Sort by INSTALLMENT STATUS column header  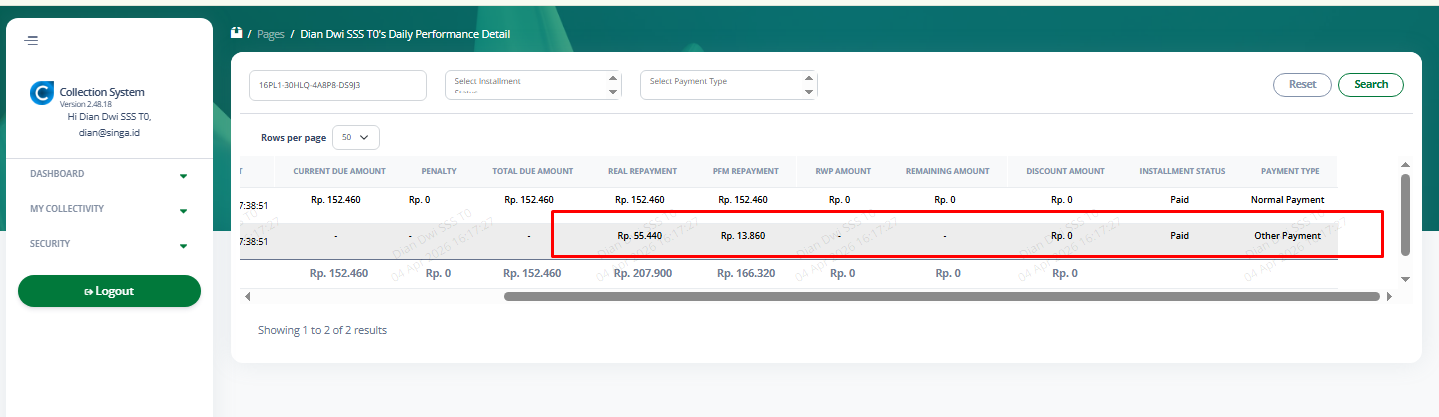(x=1182, y=171)
